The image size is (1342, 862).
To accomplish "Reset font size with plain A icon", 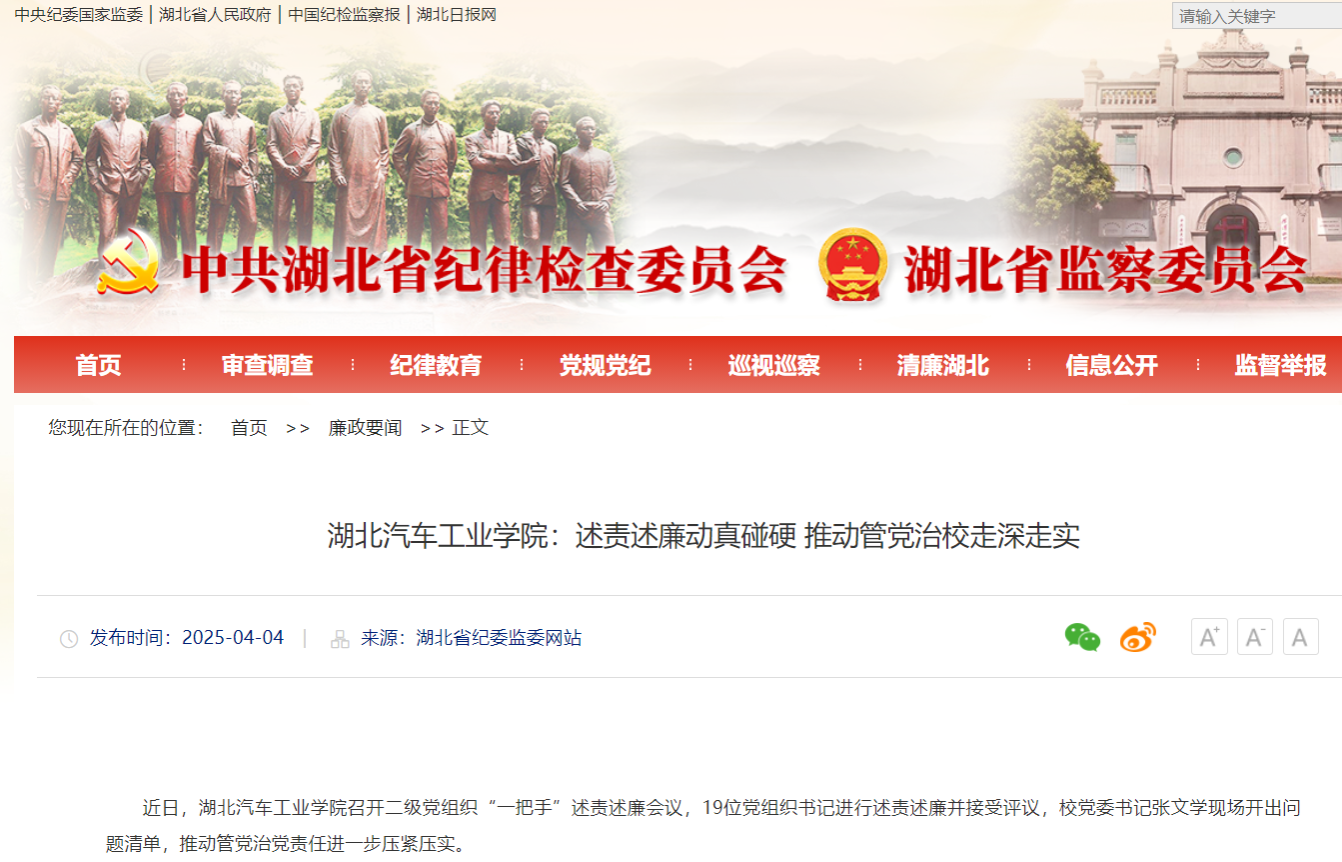I will click(x=1300, y=637).
